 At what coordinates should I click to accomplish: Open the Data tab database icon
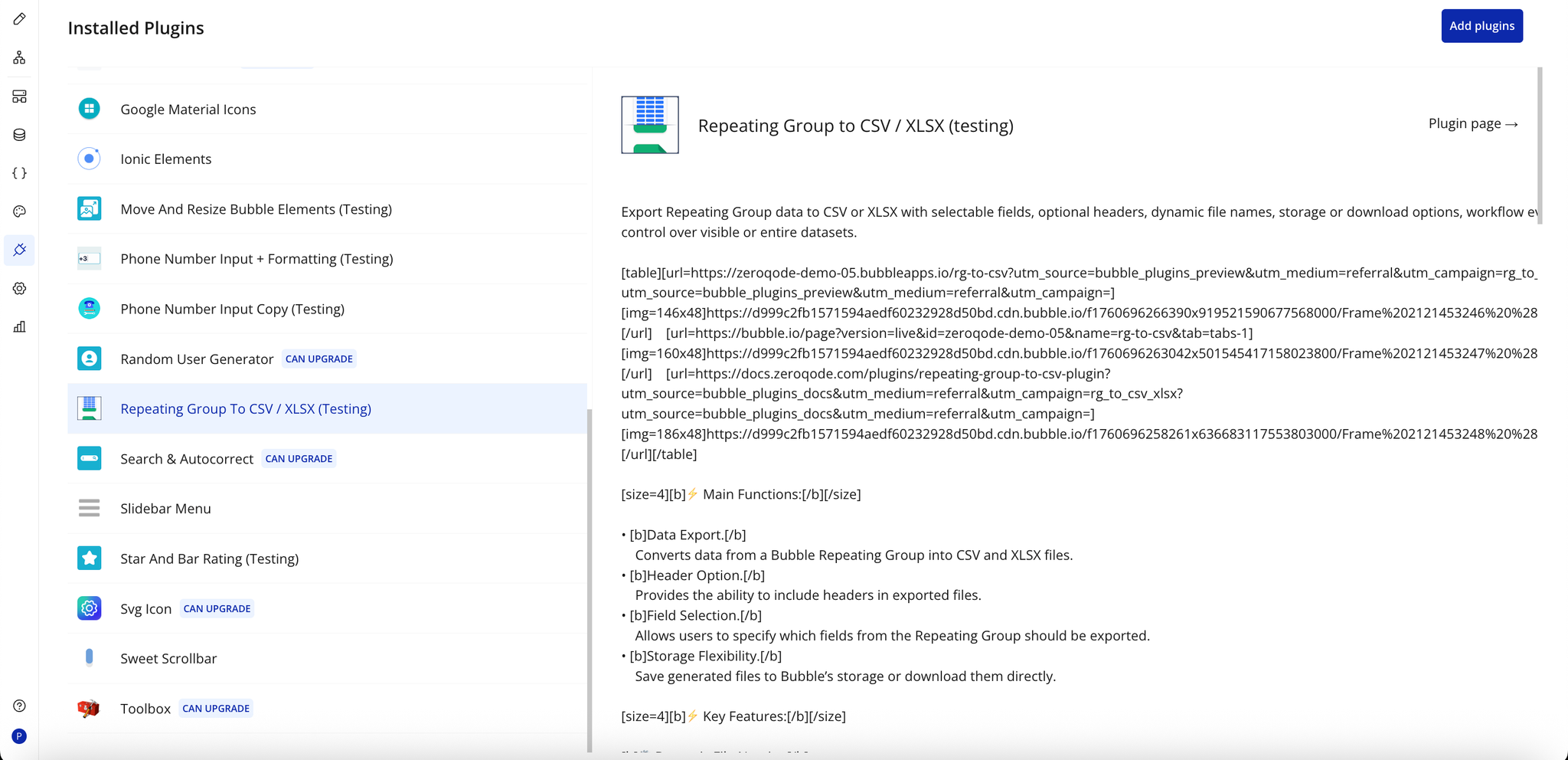[20, 135]
